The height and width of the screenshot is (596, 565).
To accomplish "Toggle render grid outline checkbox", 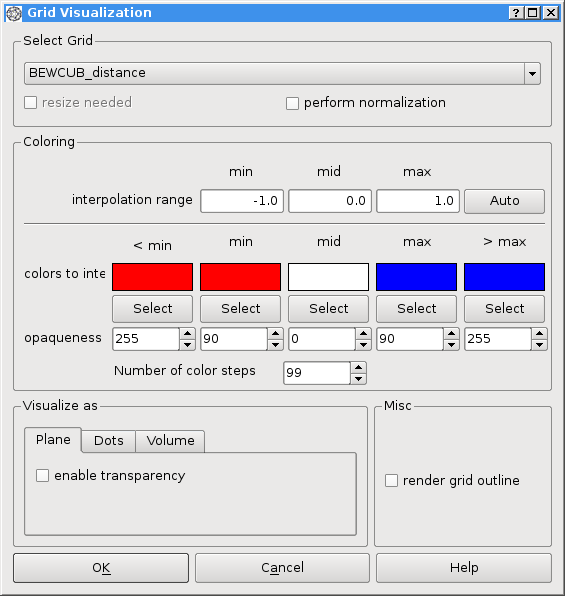I will [x=391, y=480].
